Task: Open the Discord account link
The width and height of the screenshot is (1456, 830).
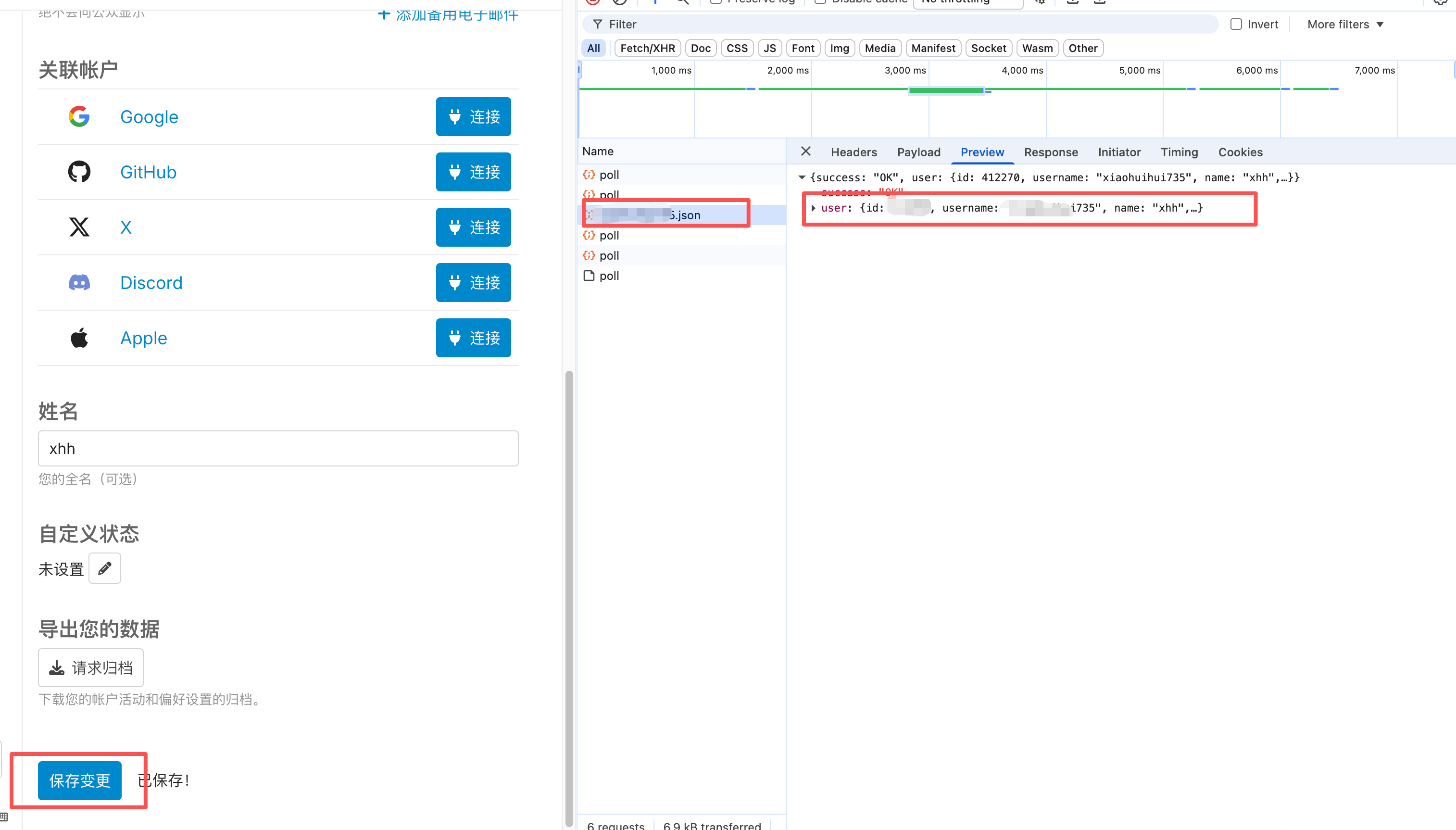Action: (151, 282)
